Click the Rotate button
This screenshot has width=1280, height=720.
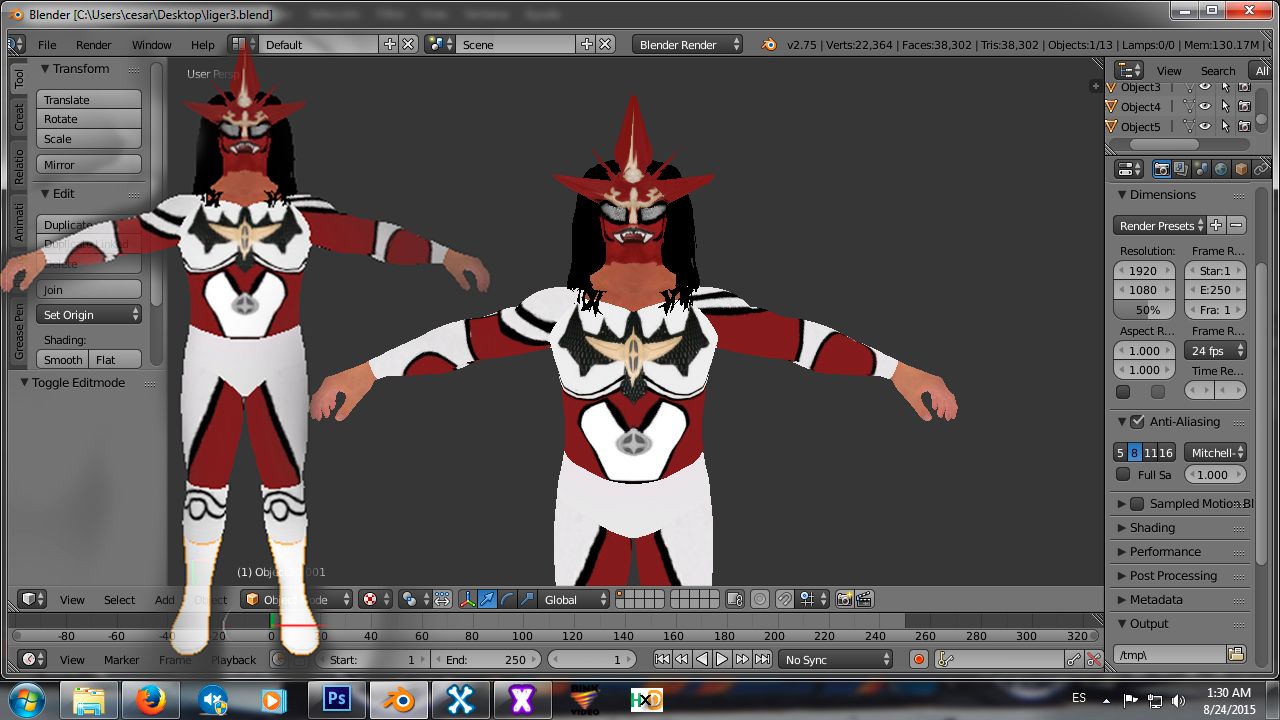[89, 119]
